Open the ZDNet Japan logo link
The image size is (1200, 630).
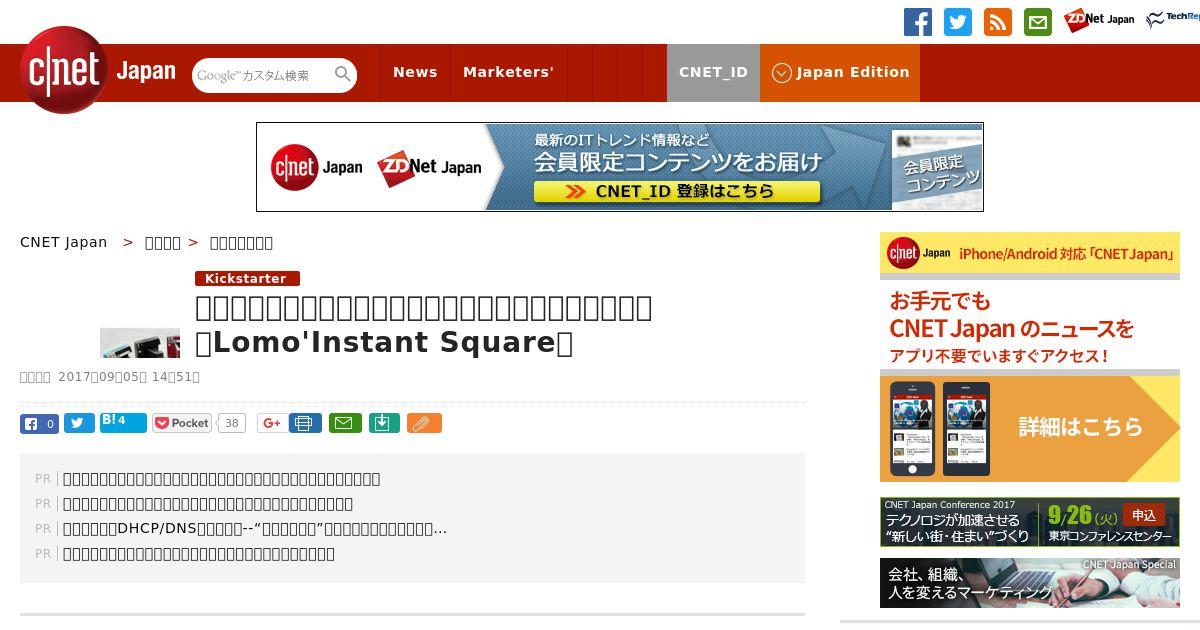point(1099,20)
